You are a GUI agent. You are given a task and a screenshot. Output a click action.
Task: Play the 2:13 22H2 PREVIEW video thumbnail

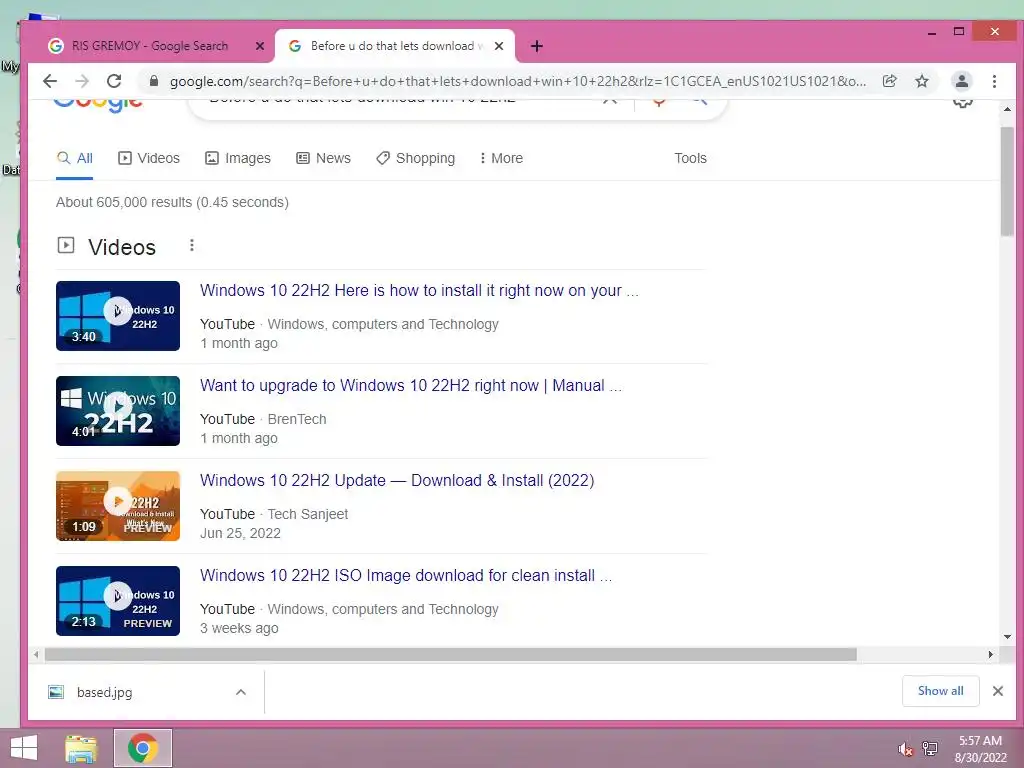118,601
